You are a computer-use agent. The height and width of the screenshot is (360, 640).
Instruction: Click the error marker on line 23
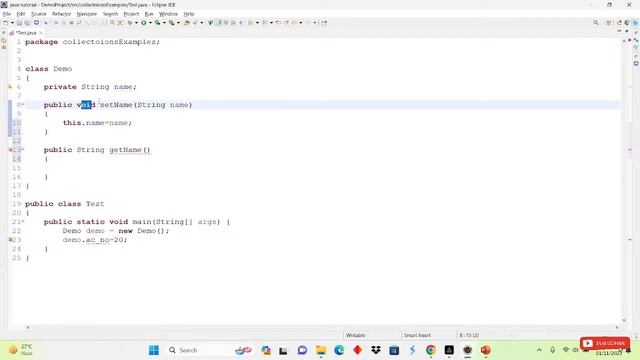click(10, 240)
